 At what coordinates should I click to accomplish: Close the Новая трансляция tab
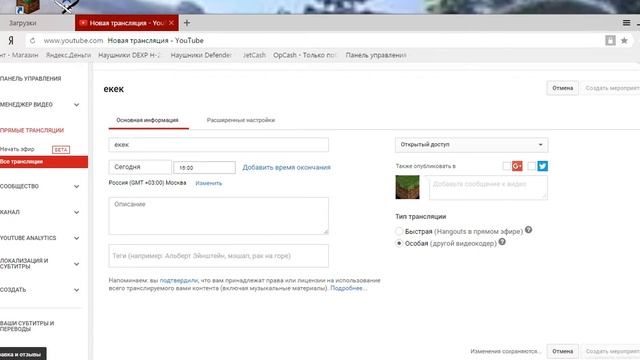(x=171, y=23)
